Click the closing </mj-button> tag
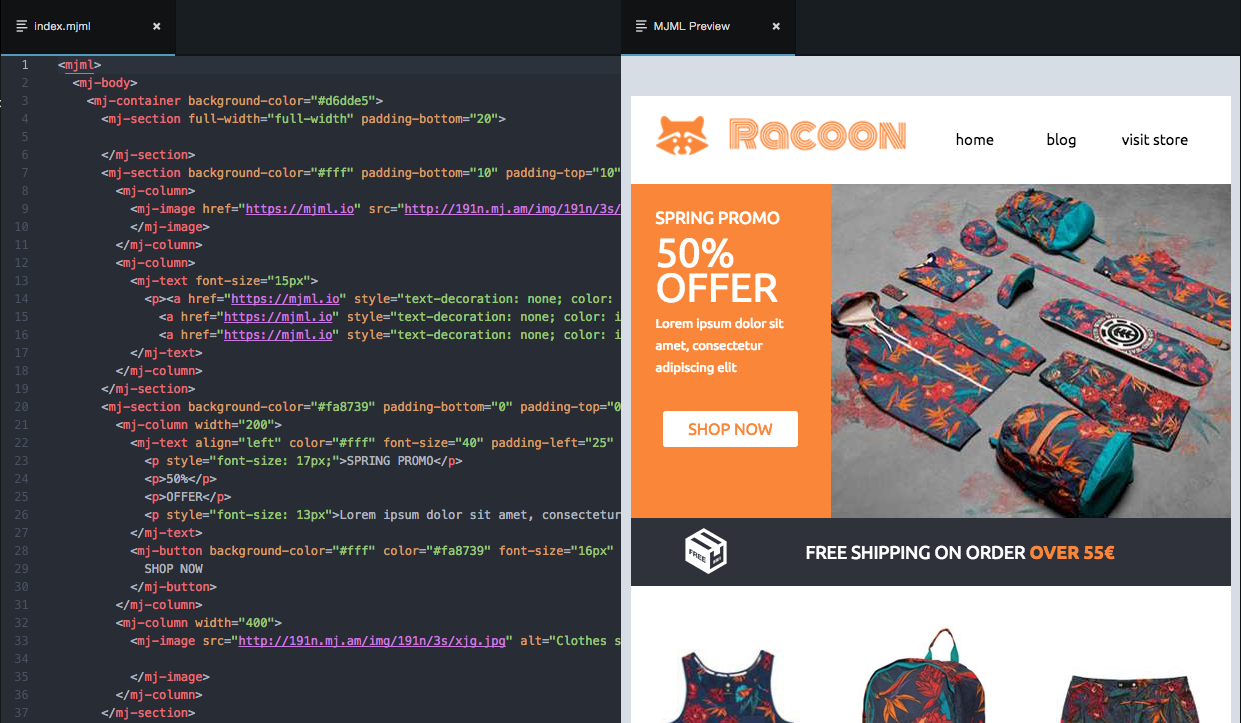Viewport: 1241px width, 723px height. coord(173,587)
